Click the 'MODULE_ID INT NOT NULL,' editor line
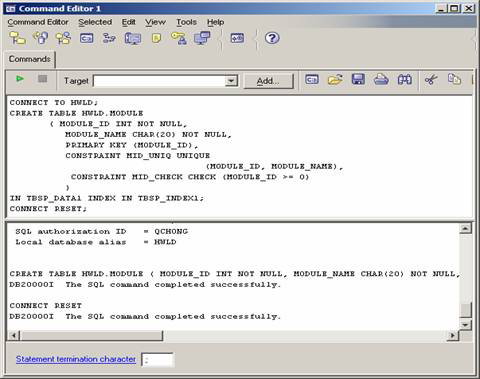480x379 pixels. (118, 124)
